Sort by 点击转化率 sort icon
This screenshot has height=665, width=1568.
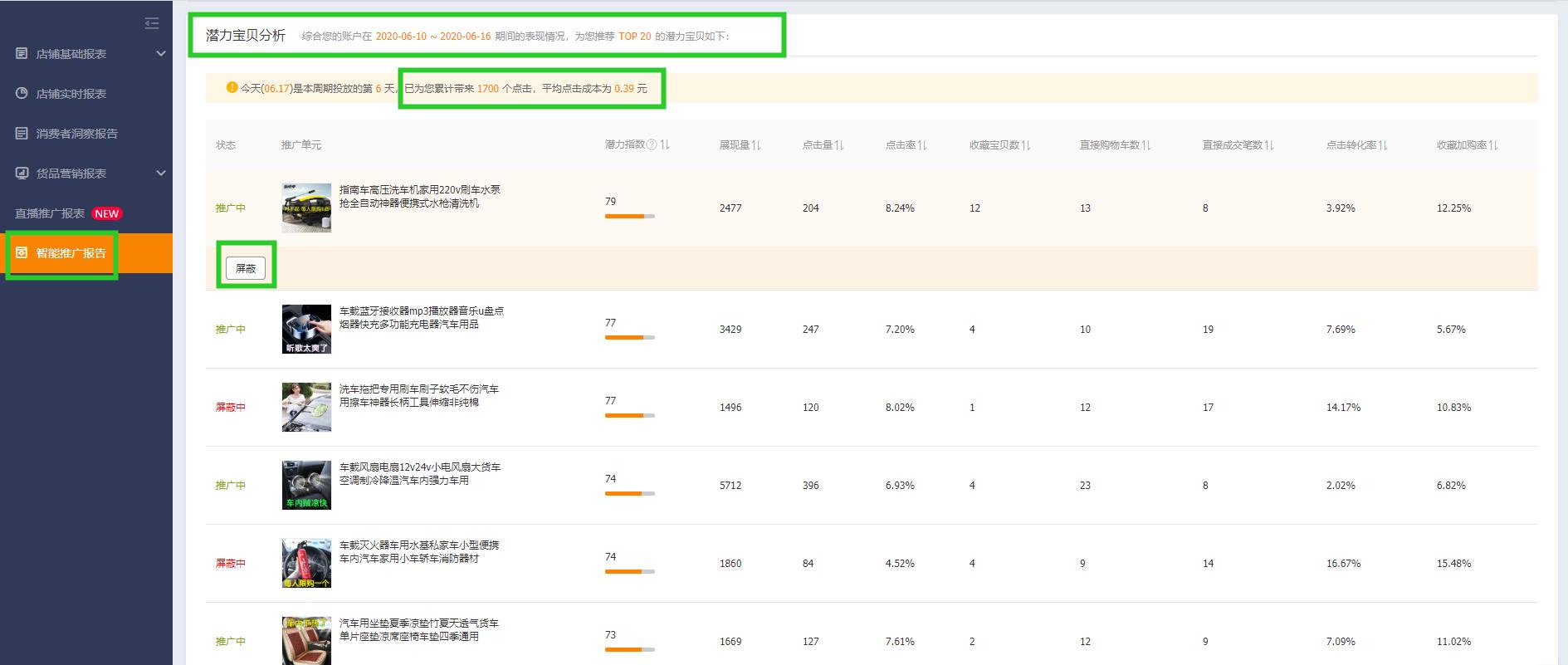click(x=1383, y=145)
